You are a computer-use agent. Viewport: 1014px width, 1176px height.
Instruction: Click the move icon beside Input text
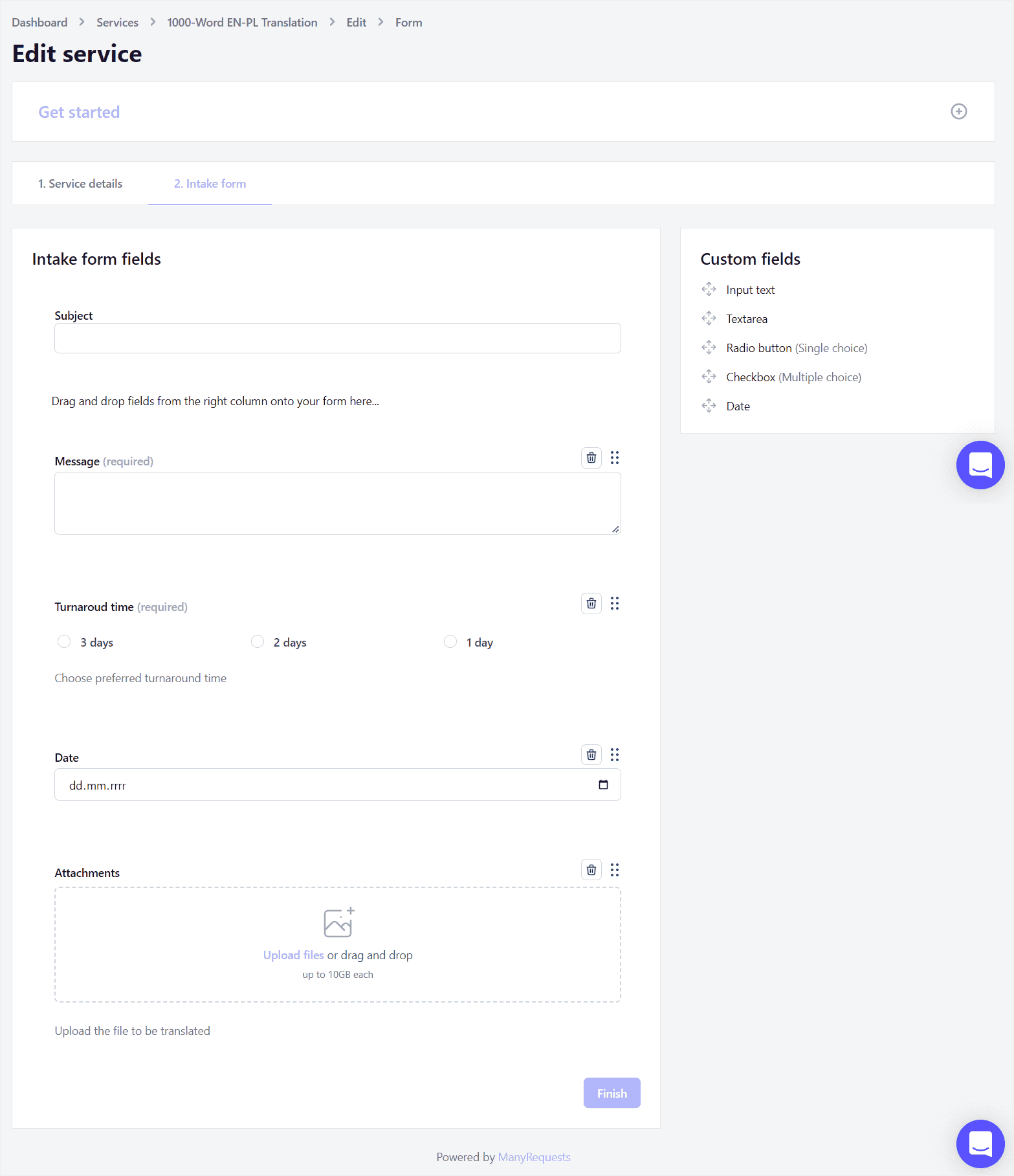[x=709, y=289]
